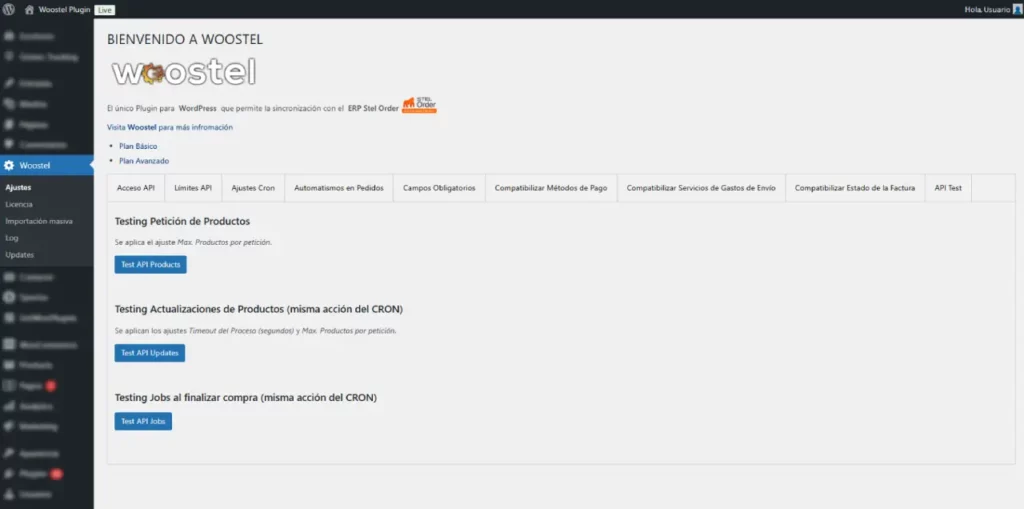Open Compatibilizar Métodos de Pago tab

click(x=551, y=188)
